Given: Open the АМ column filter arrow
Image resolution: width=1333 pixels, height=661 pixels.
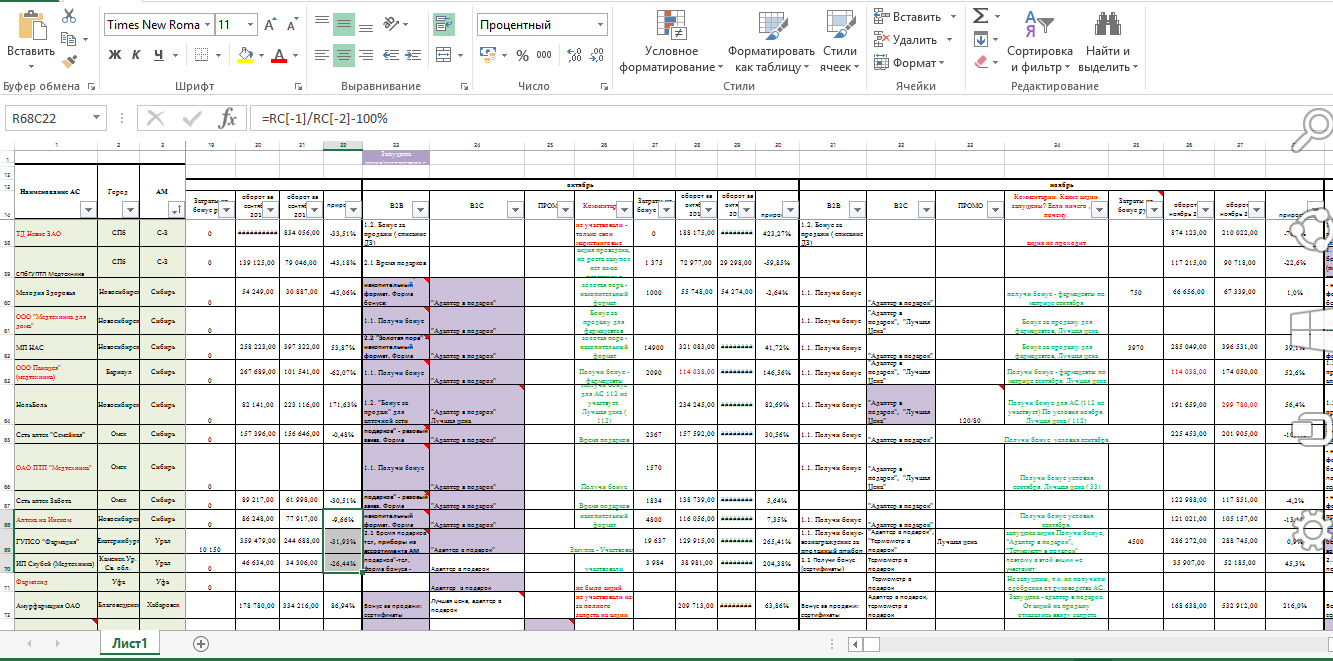Looking at the screenshot, I should point(176,209).
